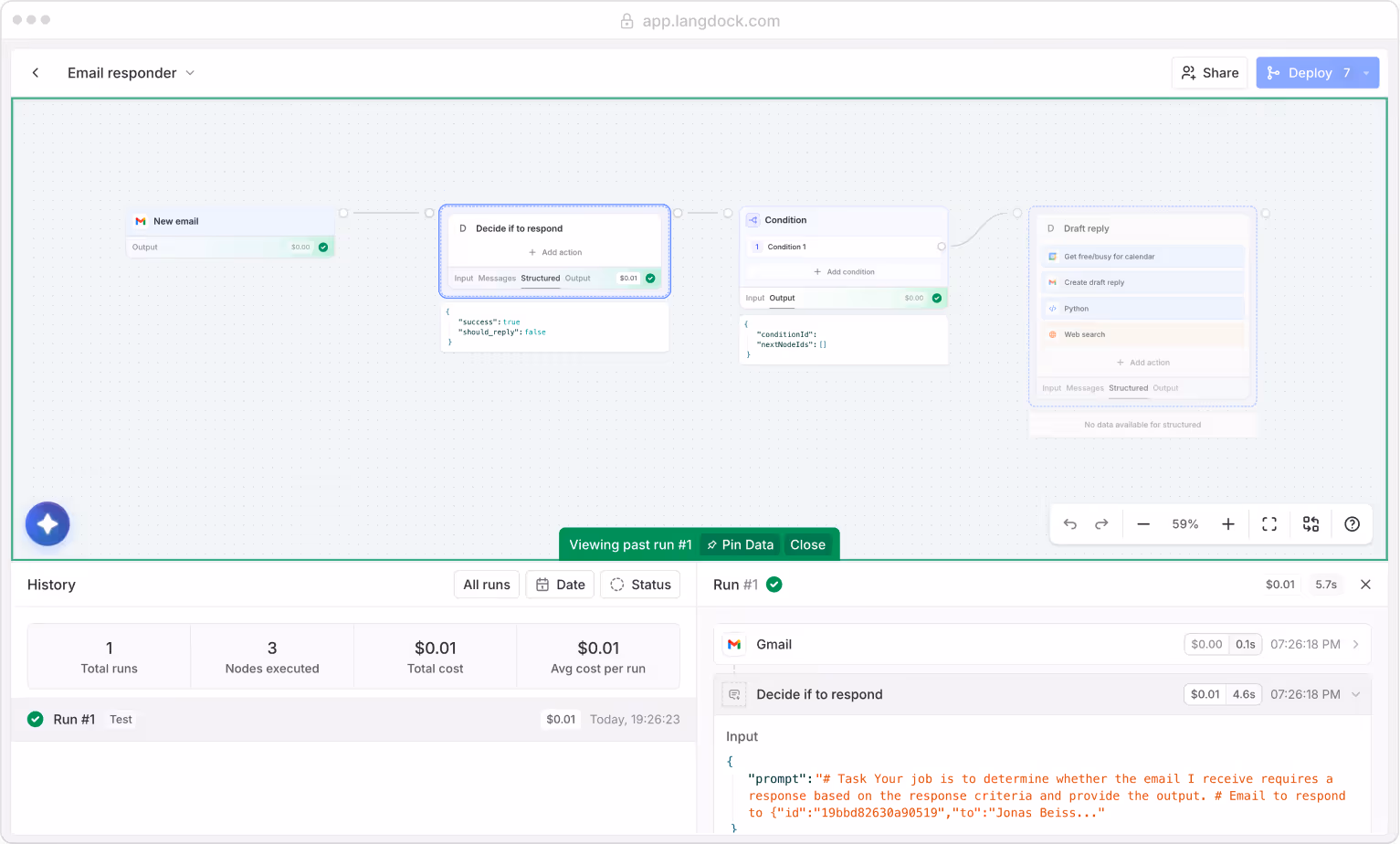
Task: Zoom out the canvas with minus
Action: tap(1143, 524)
